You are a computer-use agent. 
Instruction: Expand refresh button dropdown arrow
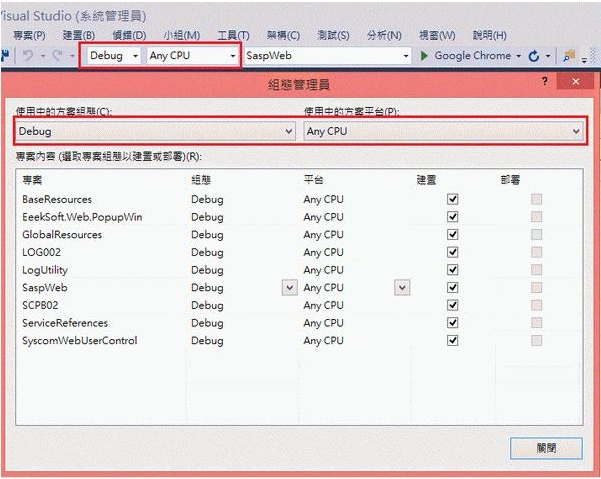coord(548,56)
